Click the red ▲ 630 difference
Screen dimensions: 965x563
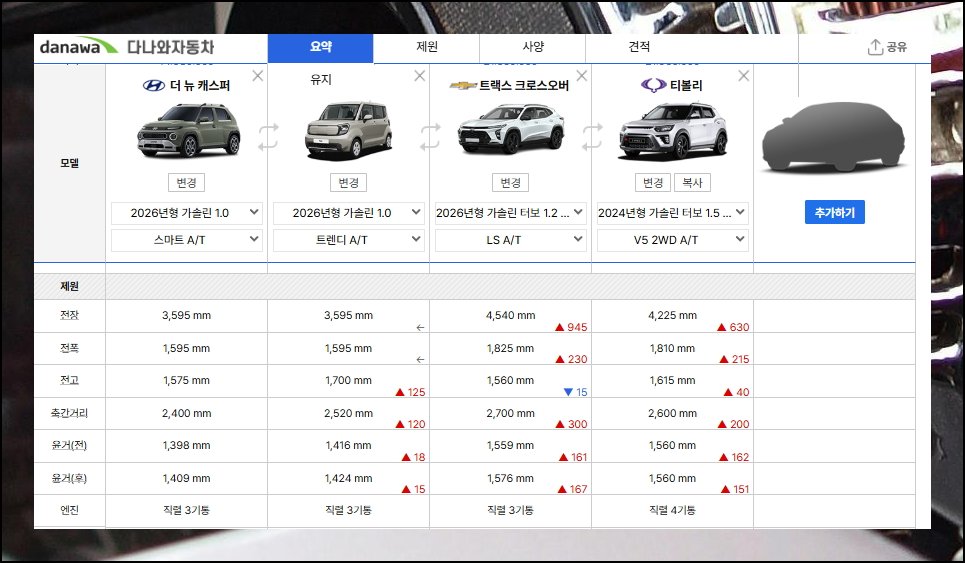point(733,327)
